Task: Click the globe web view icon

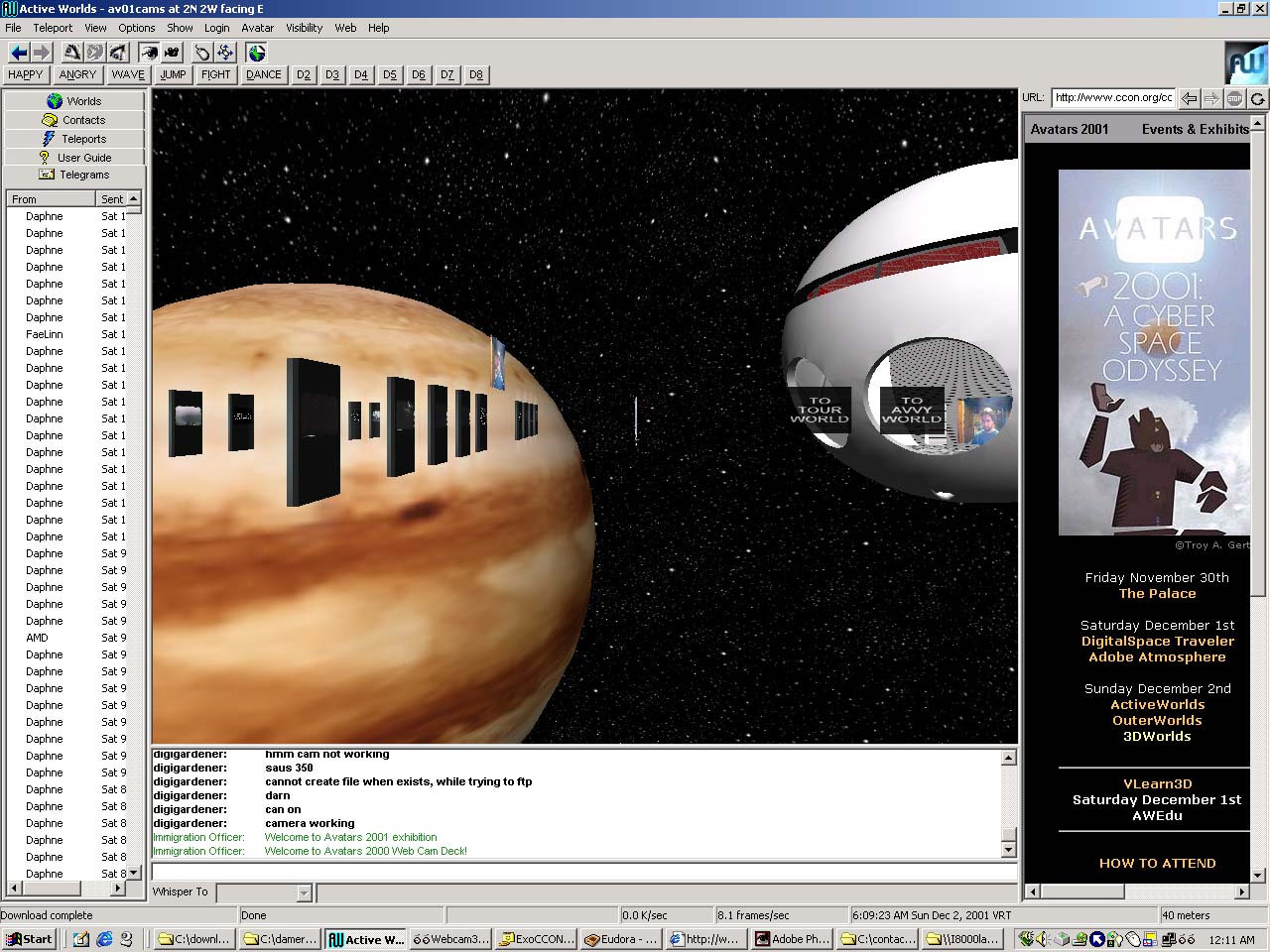Action: (x=257, y=53)
